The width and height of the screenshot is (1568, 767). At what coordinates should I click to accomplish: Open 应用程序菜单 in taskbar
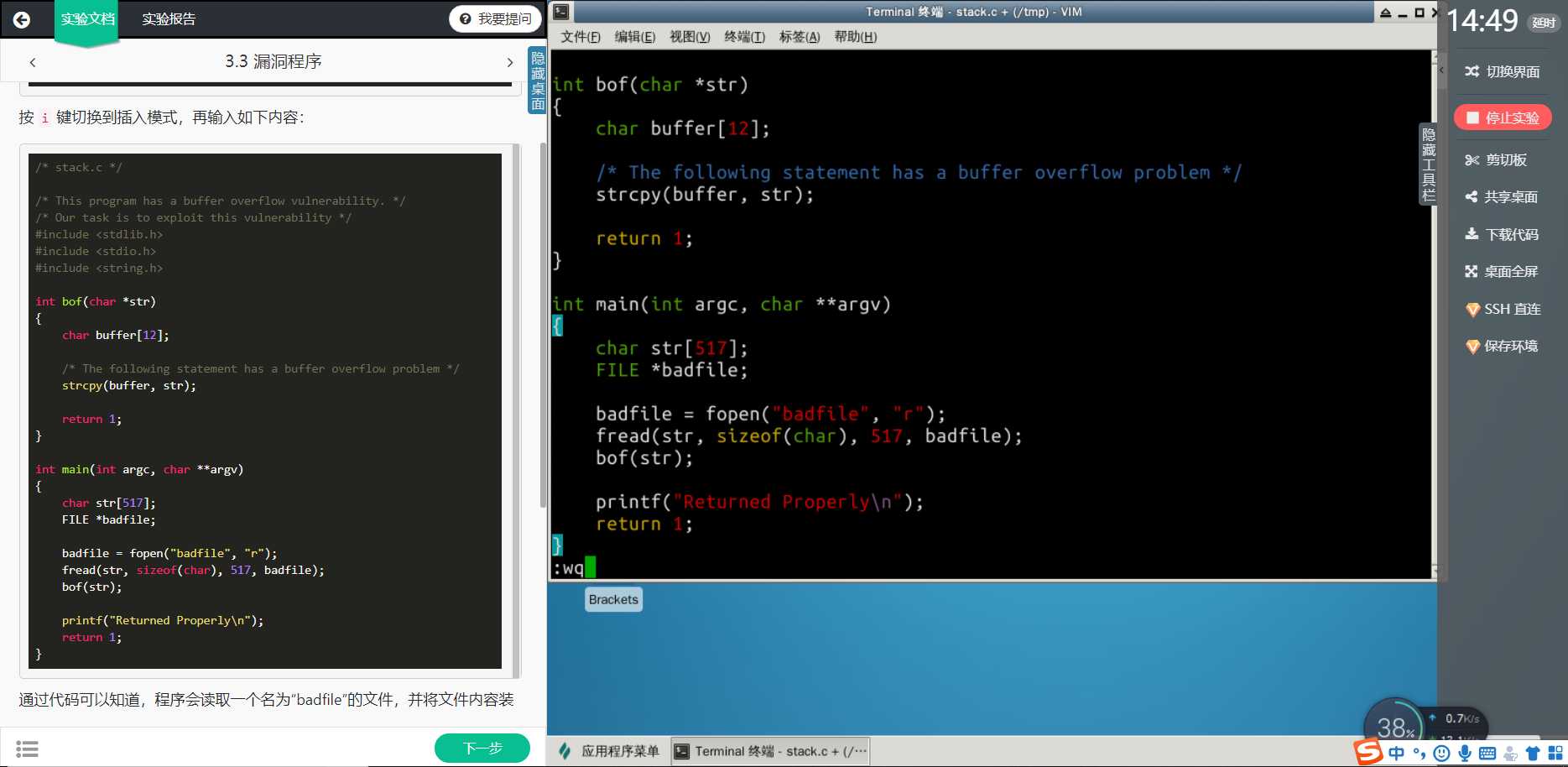[x=611, y=751]
